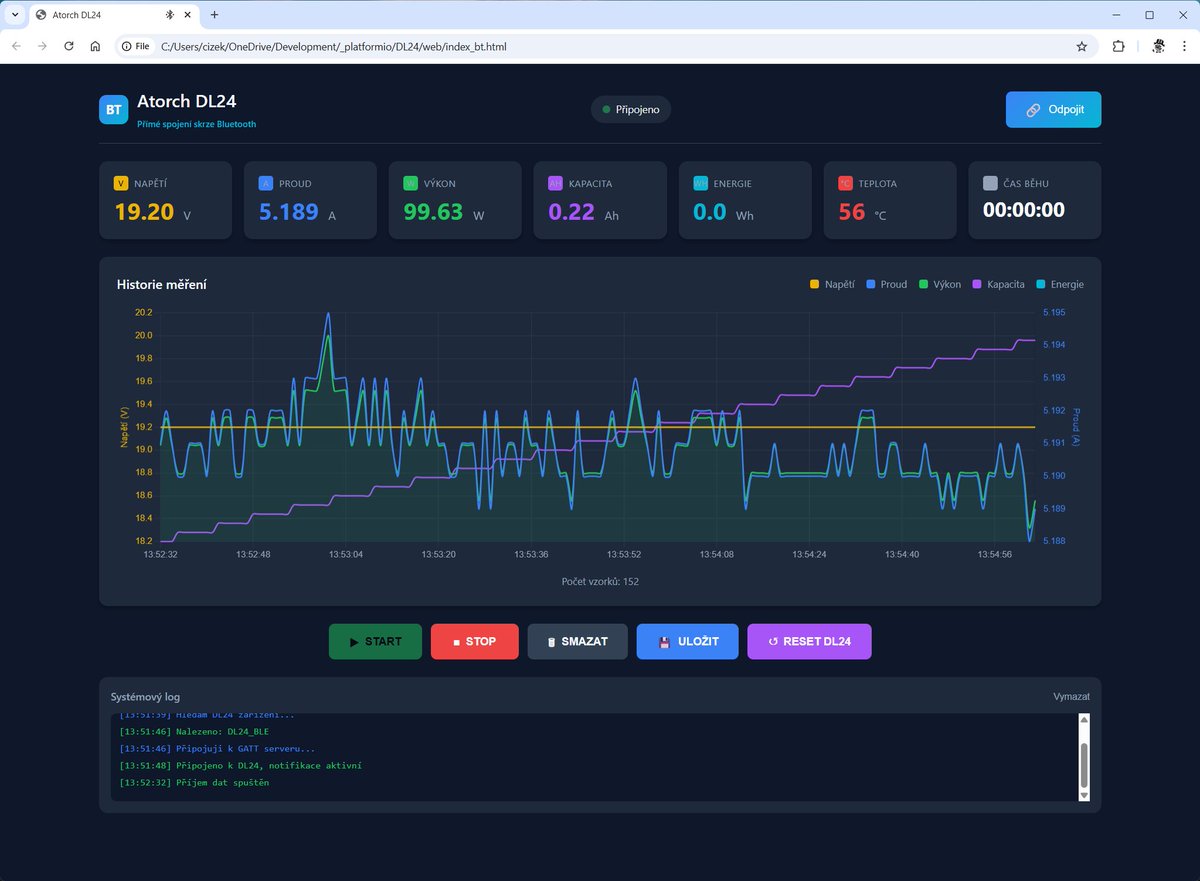Click log scrollbar up arrow

pos(1083,720)
